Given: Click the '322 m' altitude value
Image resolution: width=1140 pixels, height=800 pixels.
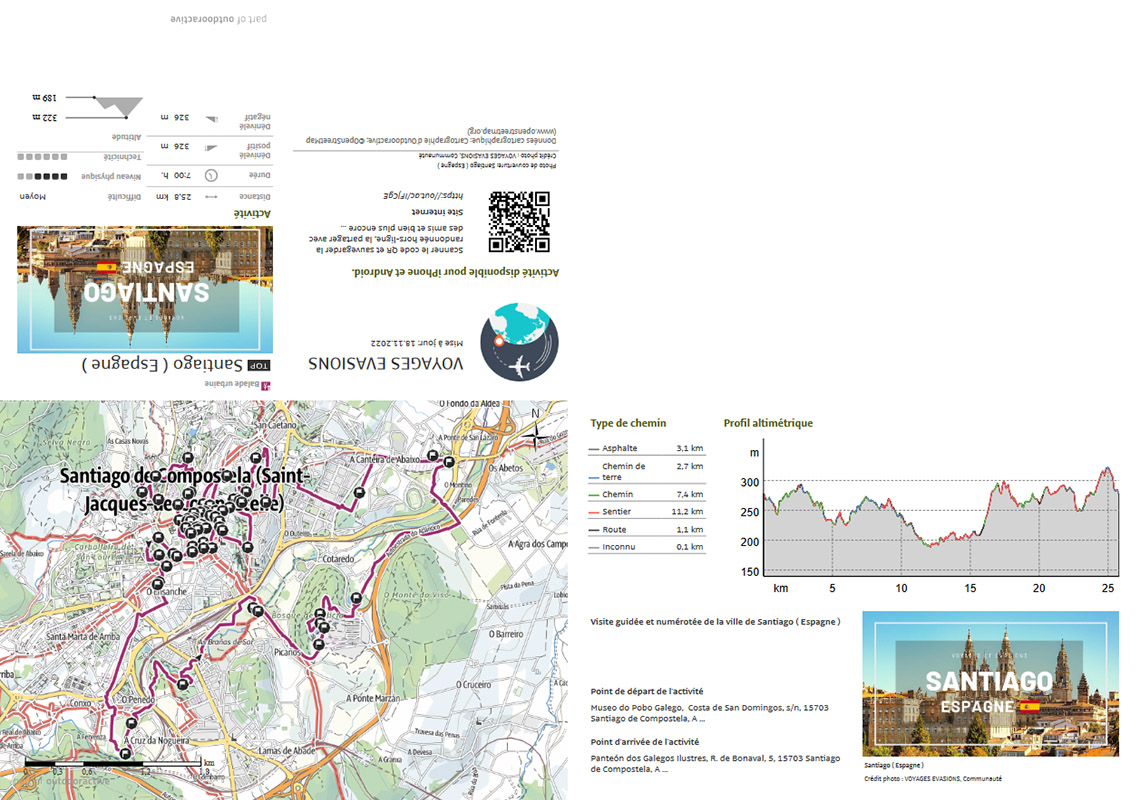Looking at the screenshot, I should point(44,117).
